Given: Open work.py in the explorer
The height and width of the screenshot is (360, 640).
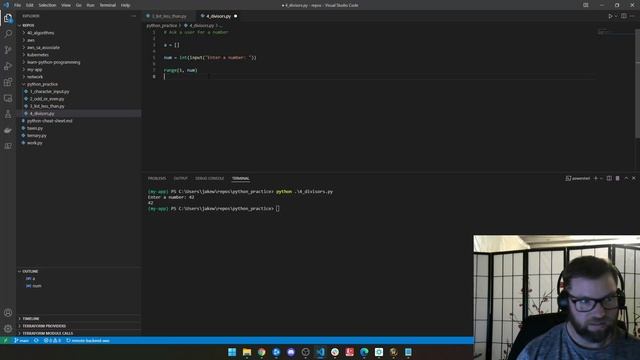Looking at the screenshot, I should click(x=35, y=143).
